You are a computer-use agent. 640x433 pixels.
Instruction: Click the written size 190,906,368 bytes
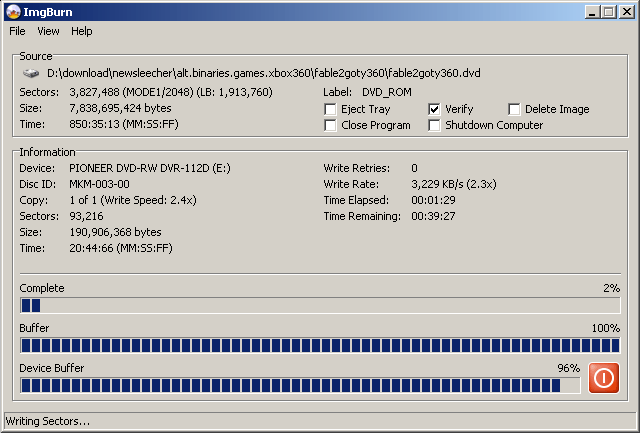point(115,232)
